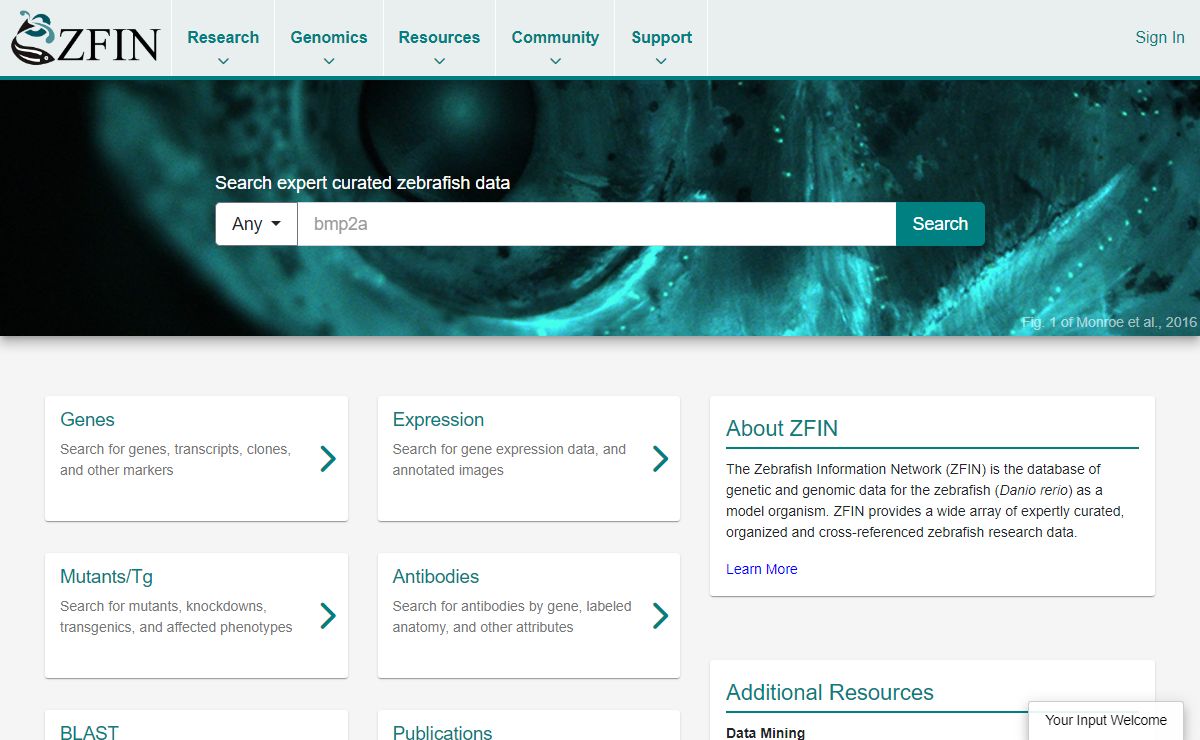Screen dimensions: 1200x740
Task: Open the Expression card title
Action: [x=438, y=420]
